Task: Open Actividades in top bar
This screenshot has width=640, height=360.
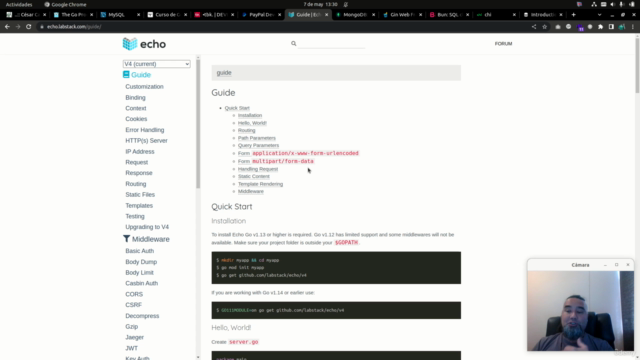Action: pyautogui.click(x=19, y=4)
